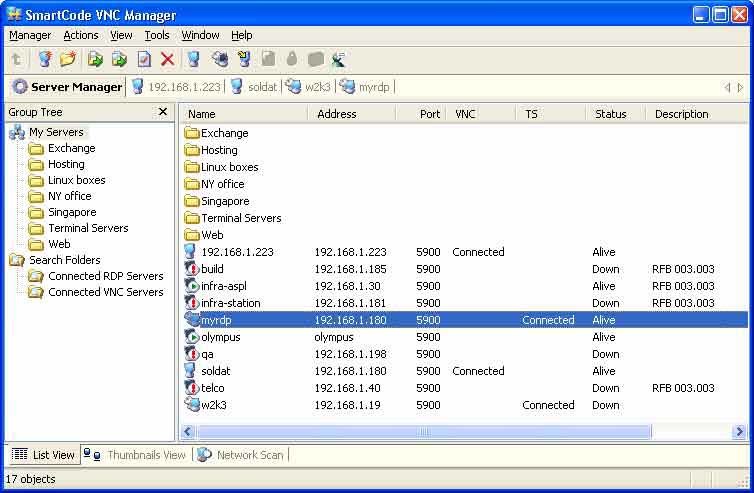The image size is (754, 493).
Task: Select Singapore in the Group Tree
Action: 72,212
